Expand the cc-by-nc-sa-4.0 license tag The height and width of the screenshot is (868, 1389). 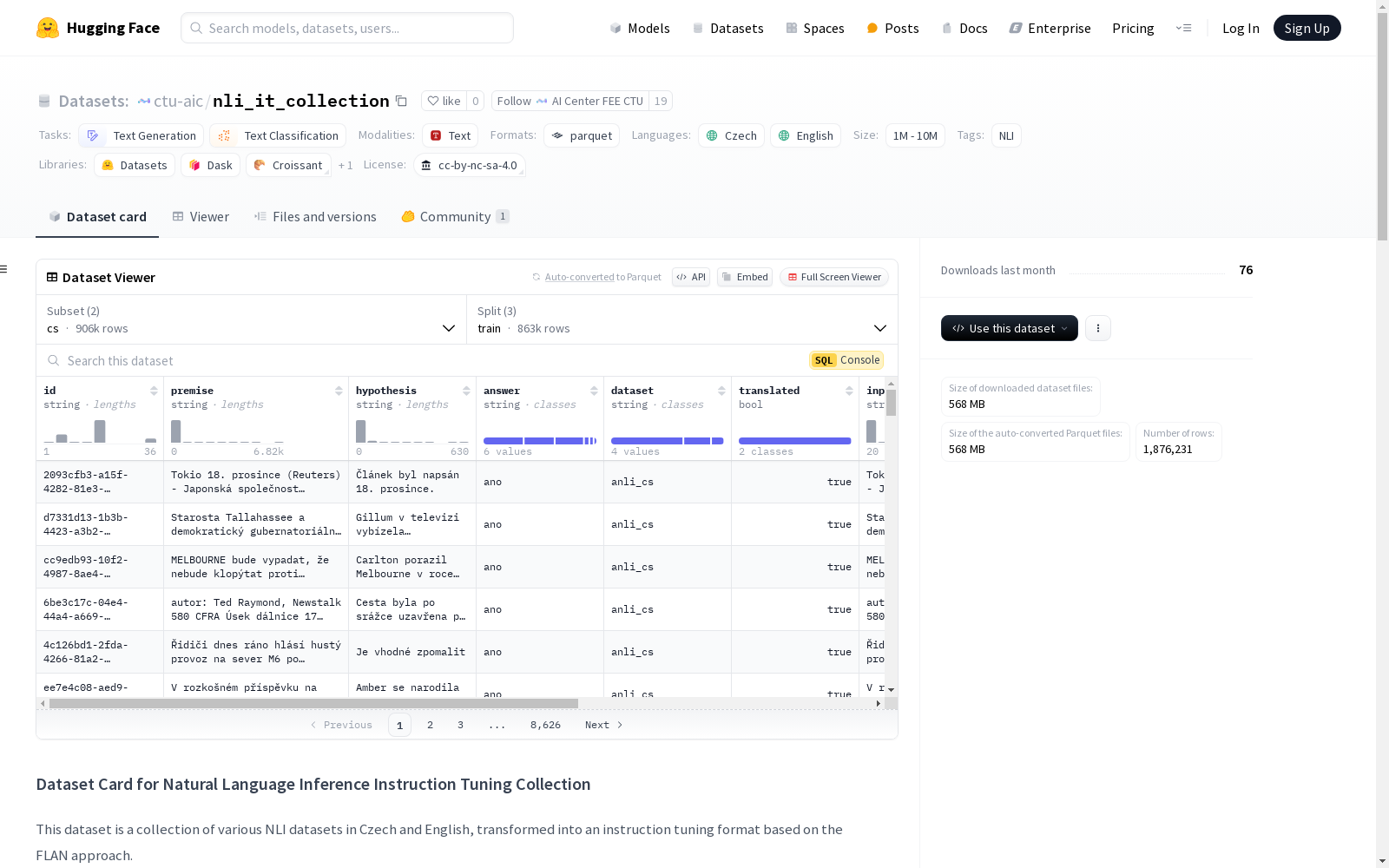click(470, 165)
